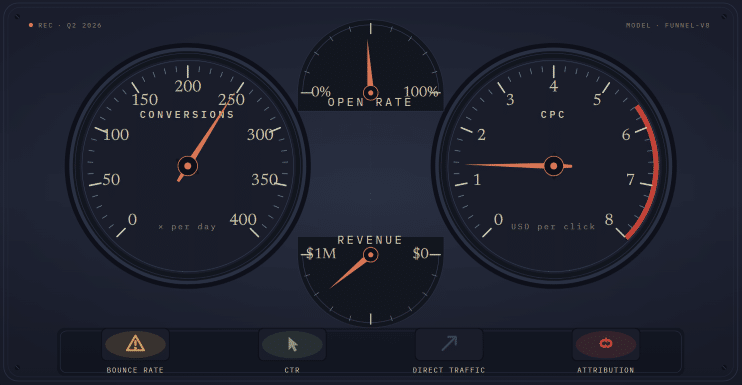Click the orange REC dot indicator

tap(31, 25)
